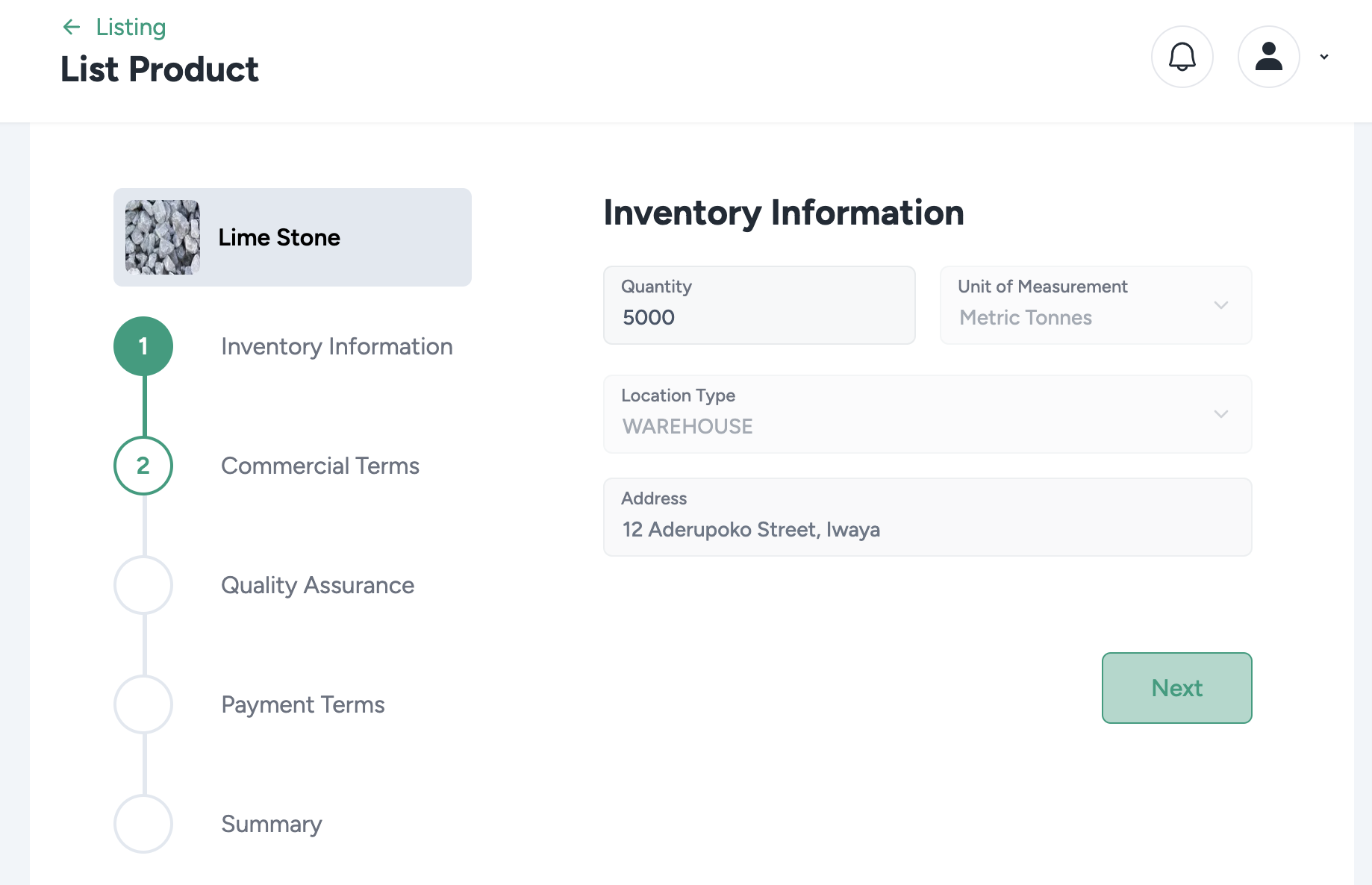Focus the Address input field
This screenshot has height=885, width=1372.
927,529
